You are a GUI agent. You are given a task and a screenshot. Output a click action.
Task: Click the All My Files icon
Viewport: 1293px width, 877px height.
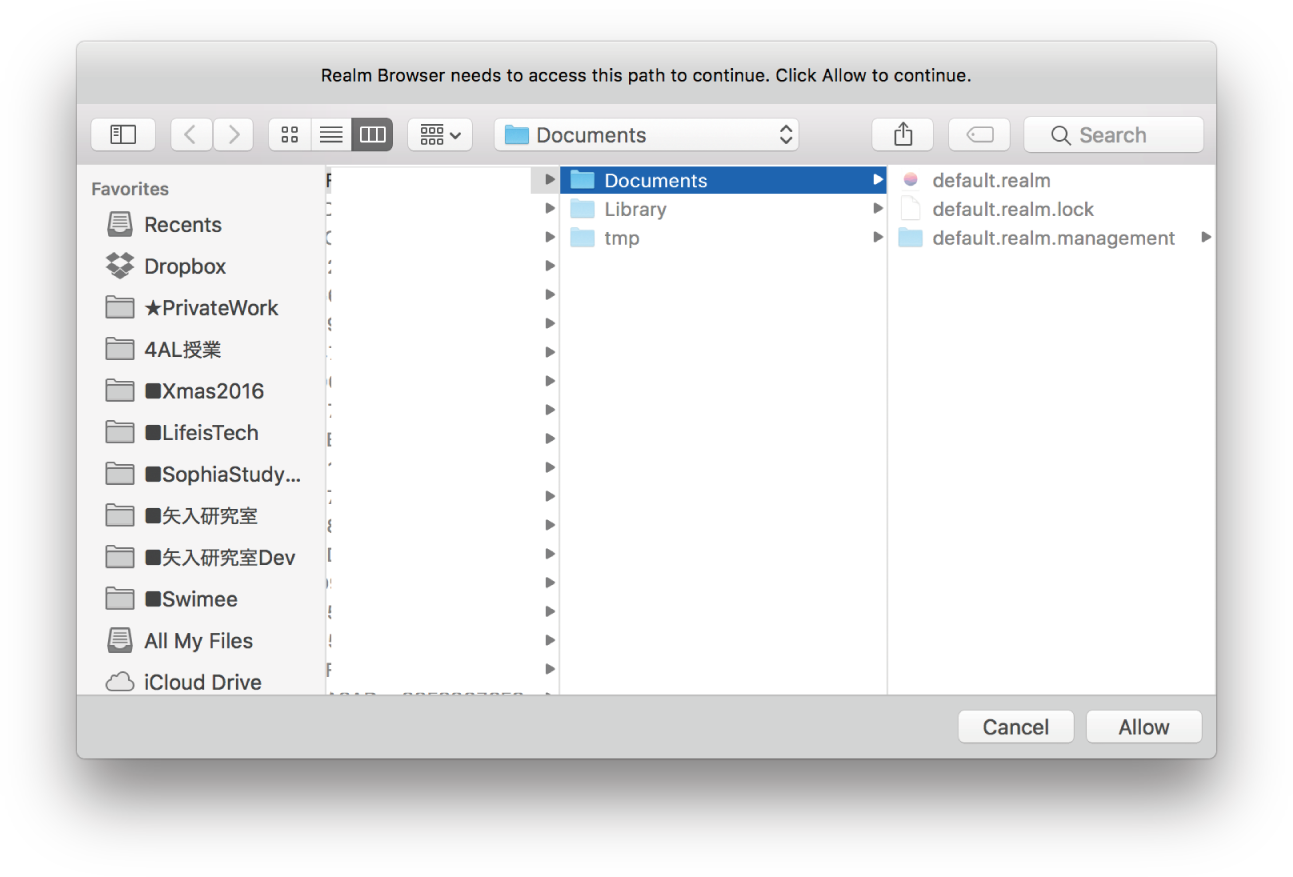click(x=120, y=640)
